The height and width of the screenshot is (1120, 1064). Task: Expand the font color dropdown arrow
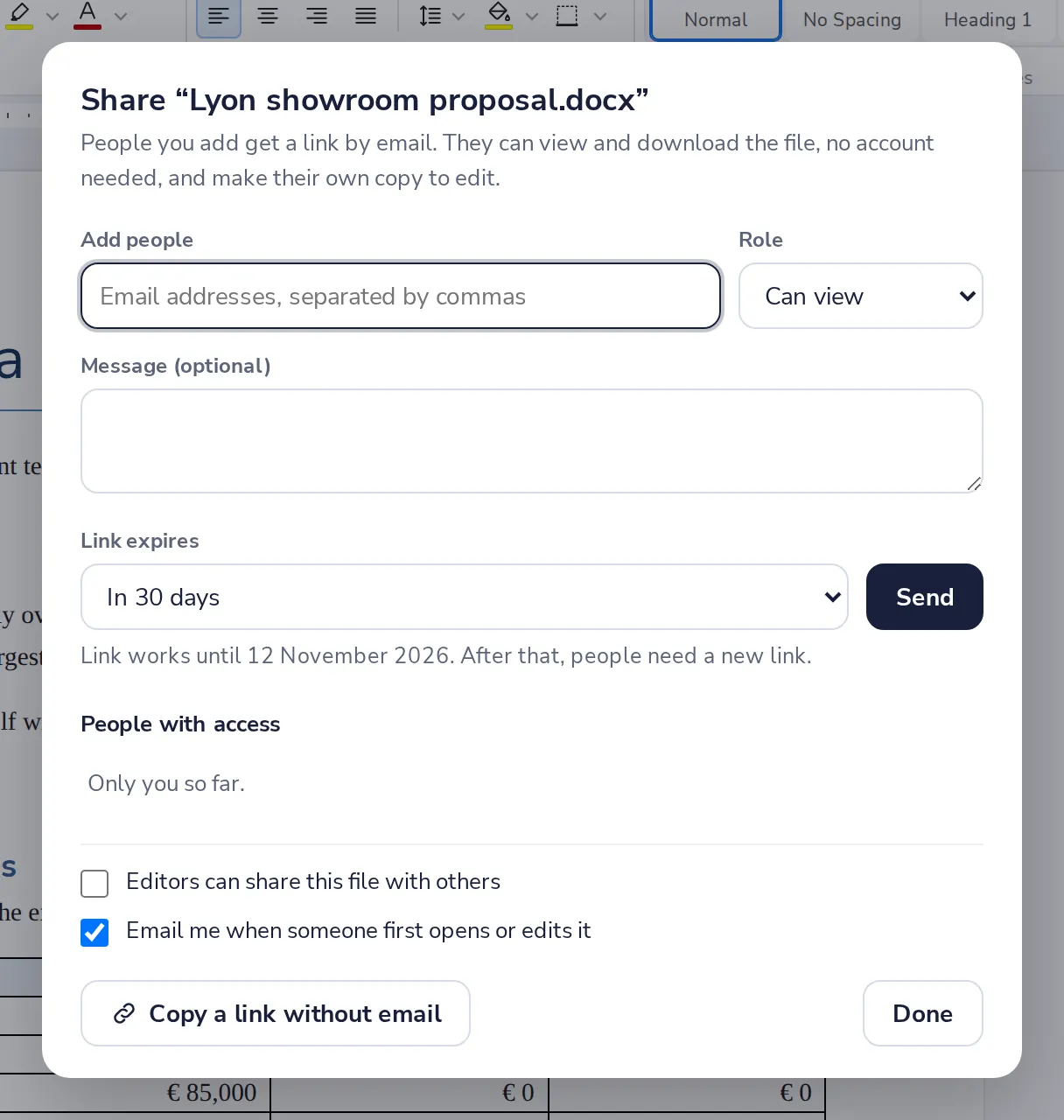point(121,17)
